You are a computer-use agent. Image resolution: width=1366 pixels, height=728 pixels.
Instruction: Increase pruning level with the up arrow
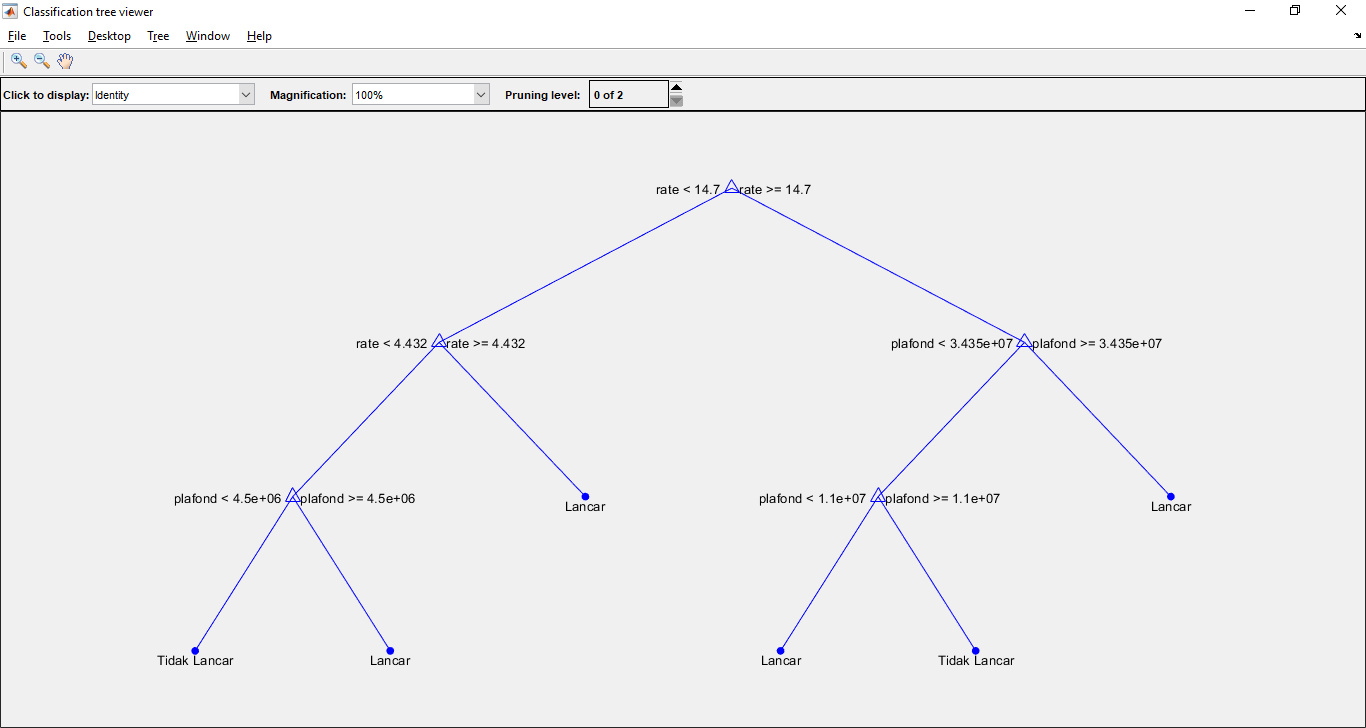[x=677, y=87]
